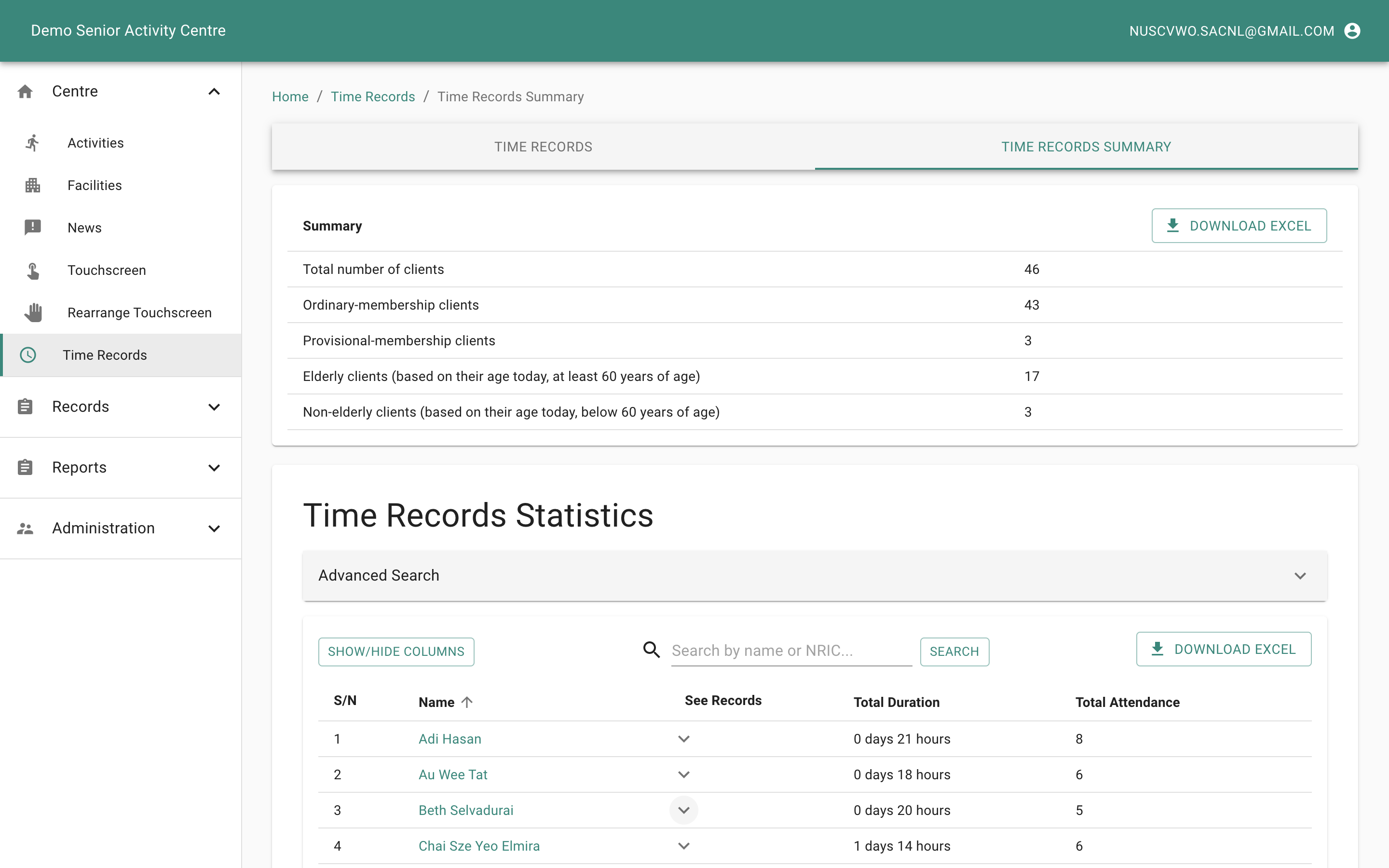Click the News announcement icon

point(33,227)
